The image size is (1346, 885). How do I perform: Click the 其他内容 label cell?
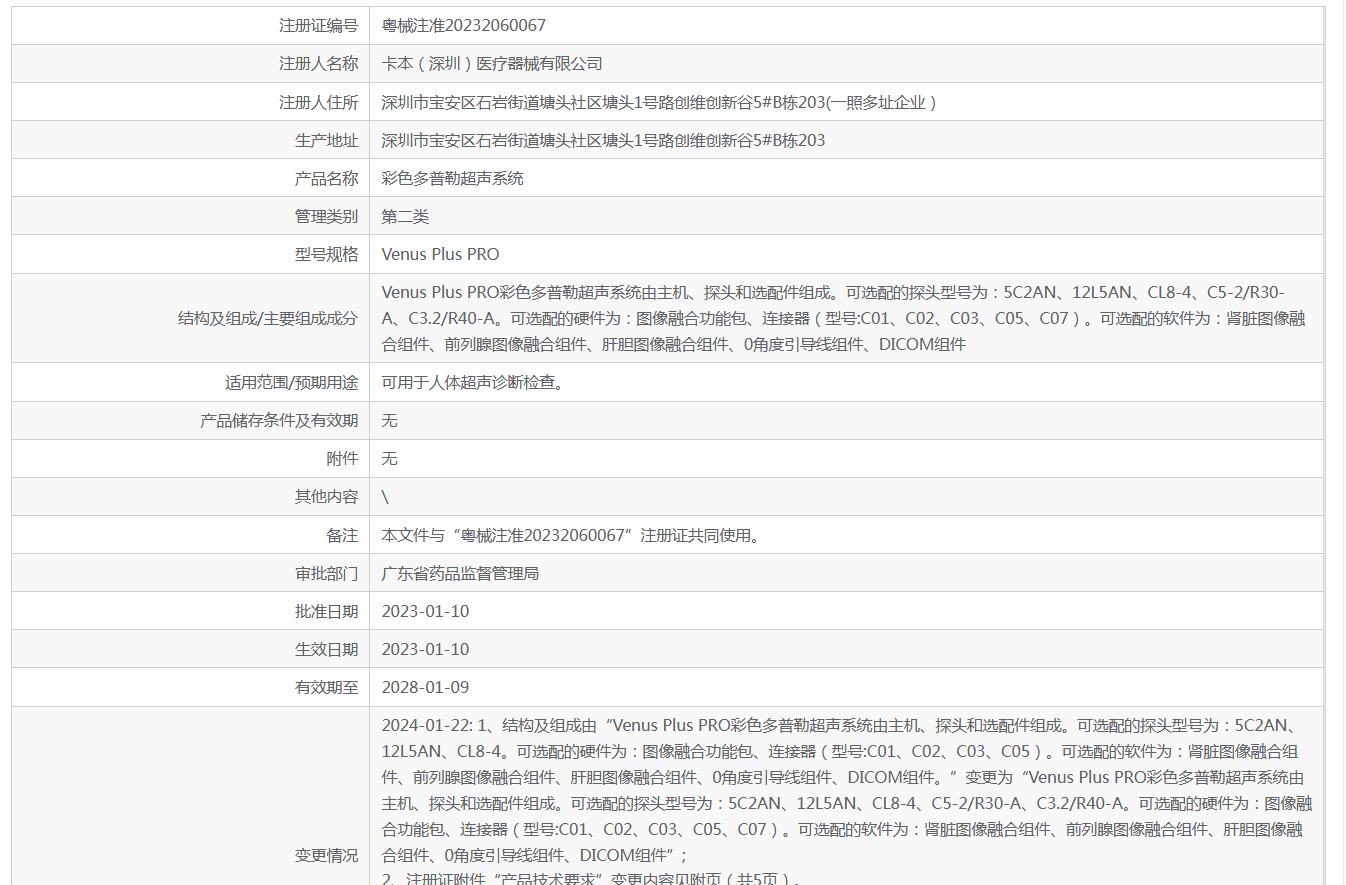190,496
